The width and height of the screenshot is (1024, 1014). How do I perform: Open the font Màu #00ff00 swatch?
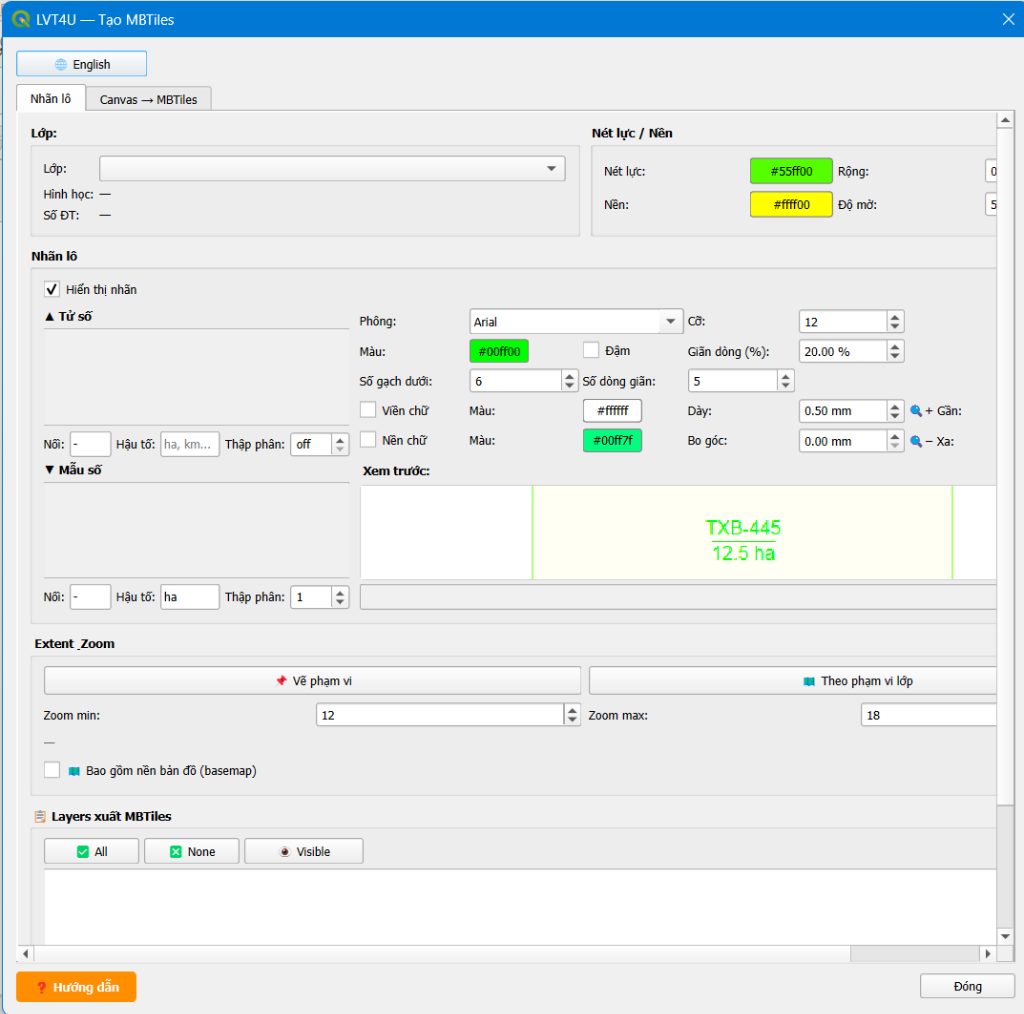click(499, 351)
